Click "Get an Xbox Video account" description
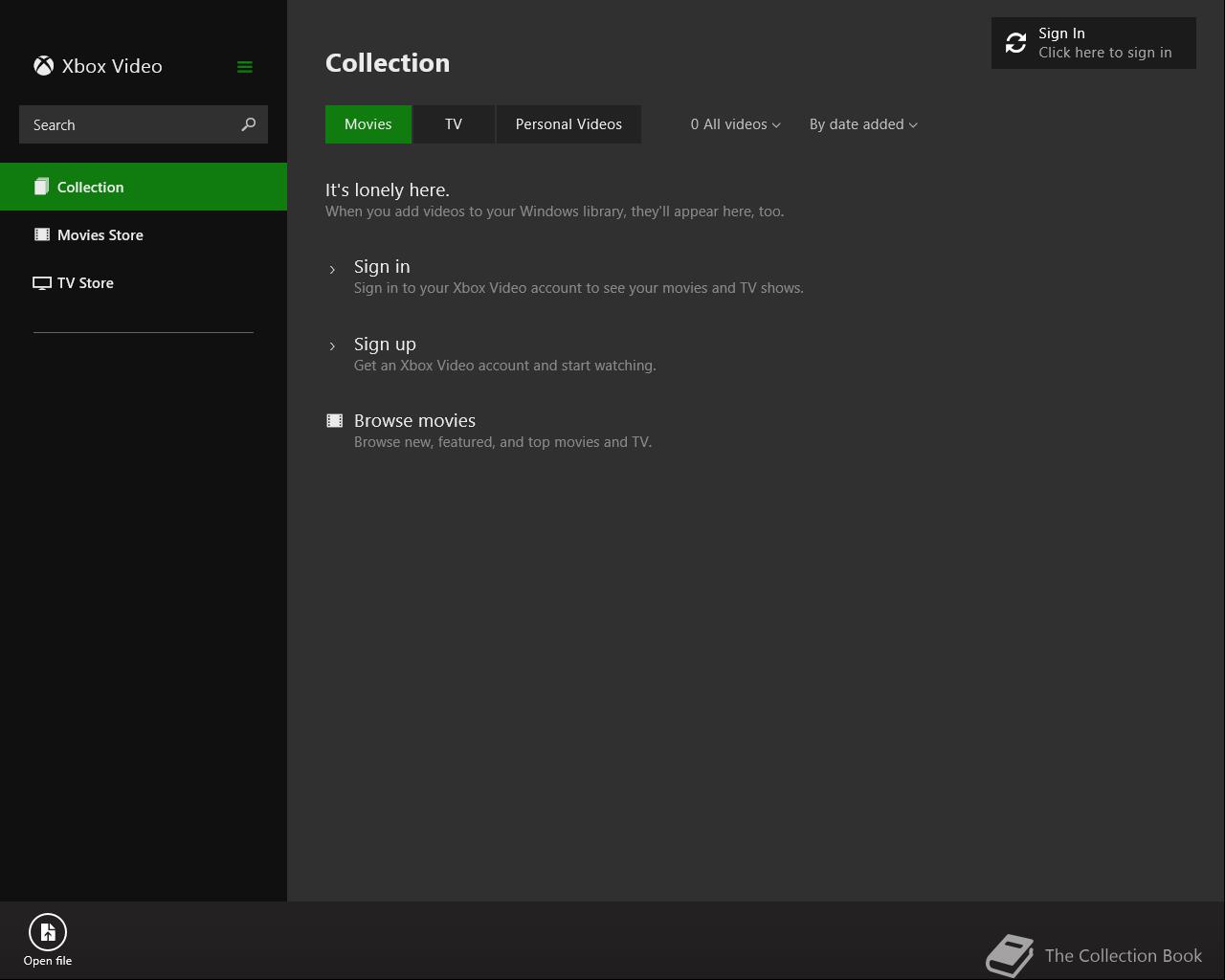The image size is (1225, 980). (505, 366)
